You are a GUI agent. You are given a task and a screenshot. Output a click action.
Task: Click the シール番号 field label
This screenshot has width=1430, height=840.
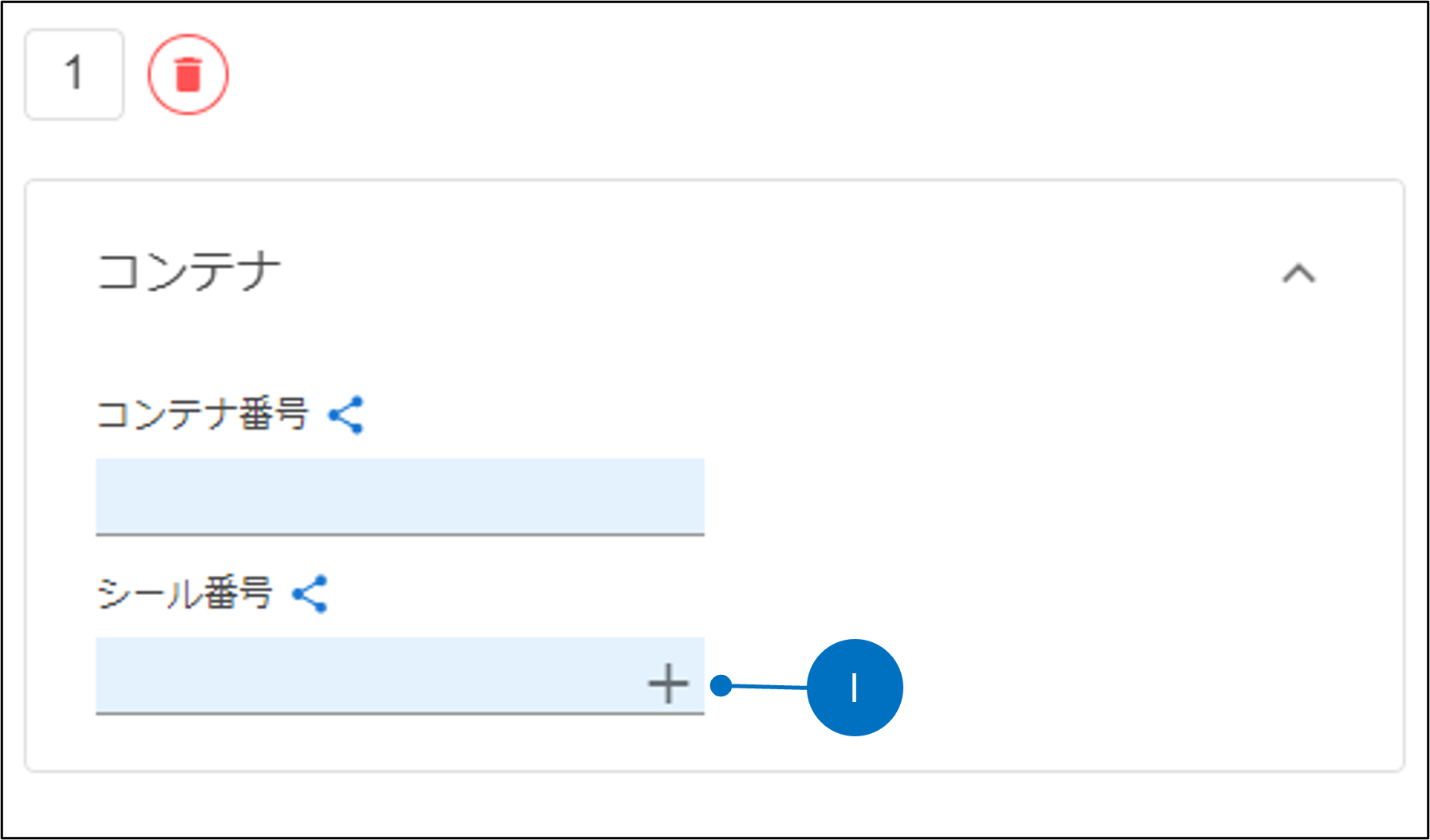click(184, 594)
